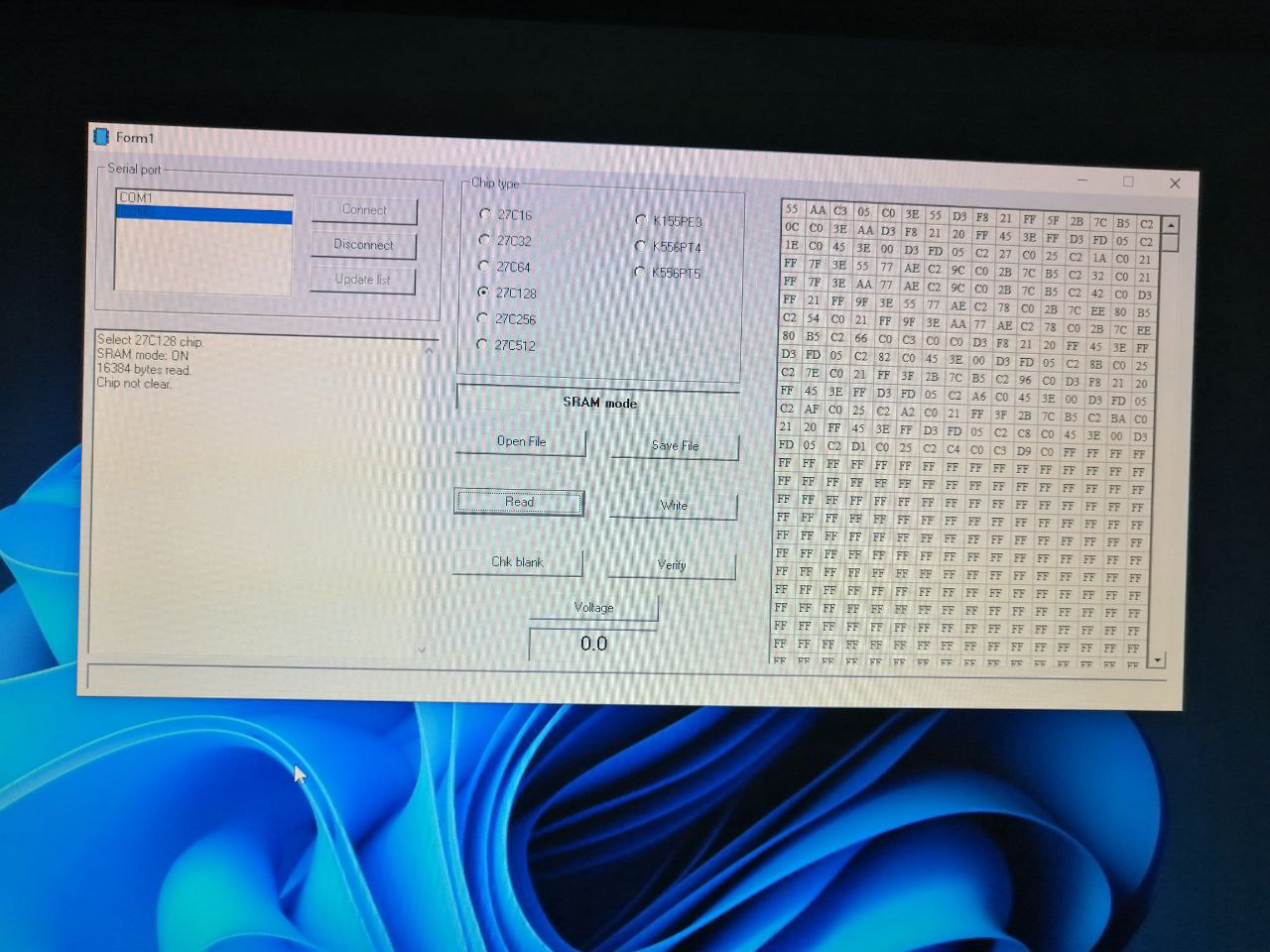Select the 27C16 chip type

(505, 214)
